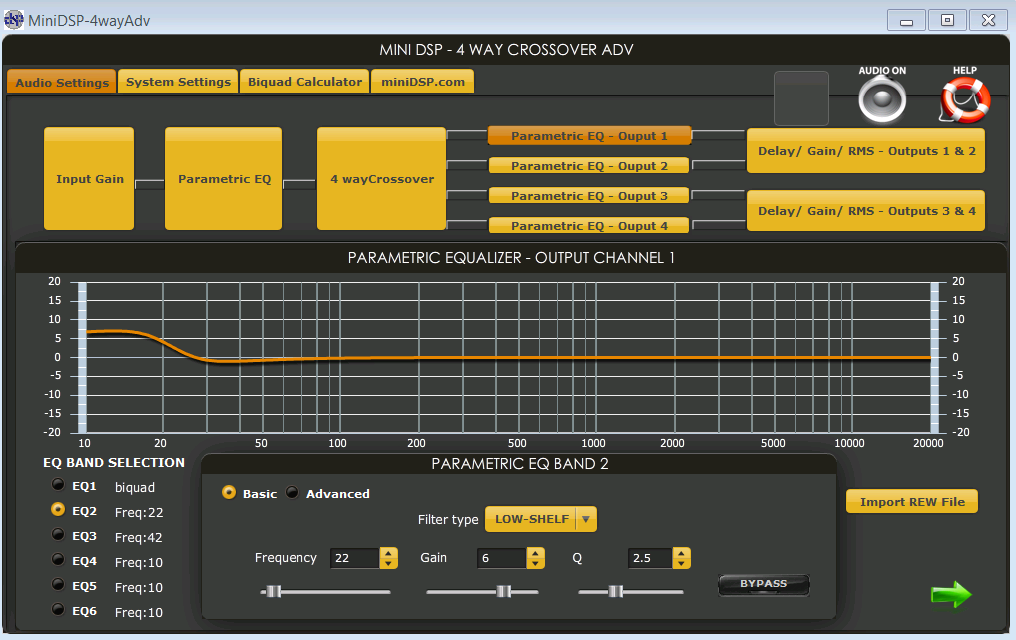Select the EQ6 band radio button
The height and width of the screenshot is (640, 1016).
pyautogui.click(x=58, y=609)
